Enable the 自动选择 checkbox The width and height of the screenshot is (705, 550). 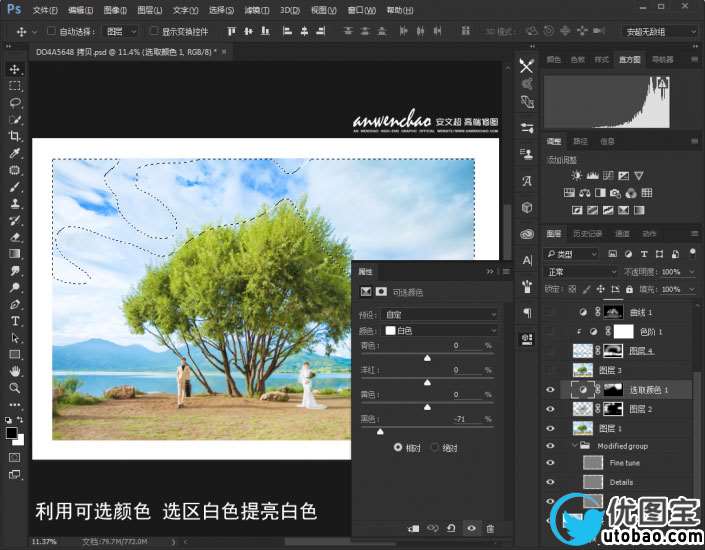[x=51, y=31]
